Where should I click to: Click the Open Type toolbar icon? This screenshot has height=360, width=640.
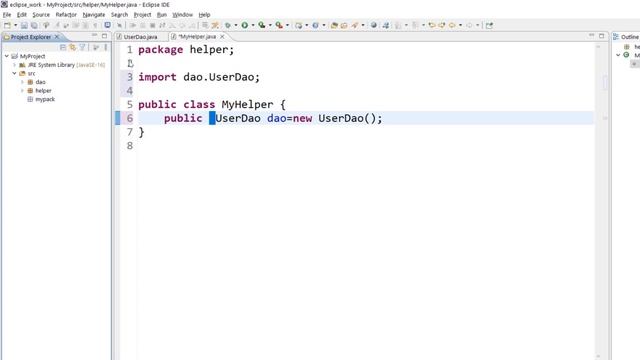pos(334,25)
